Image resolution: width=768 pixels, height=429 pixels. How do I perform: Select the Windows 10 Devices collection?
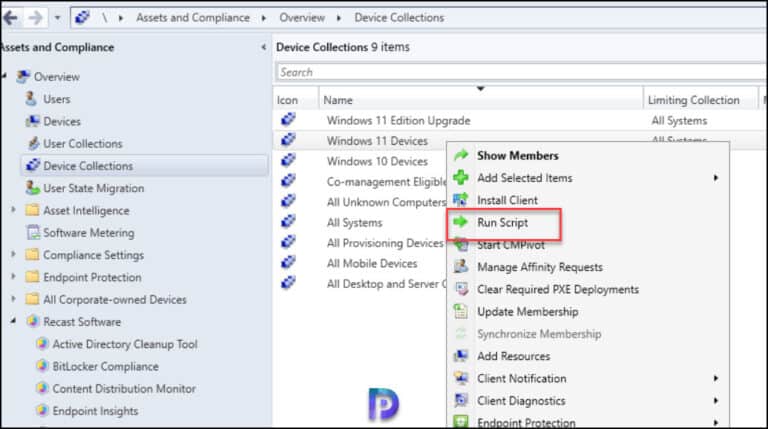pos(377,161)
